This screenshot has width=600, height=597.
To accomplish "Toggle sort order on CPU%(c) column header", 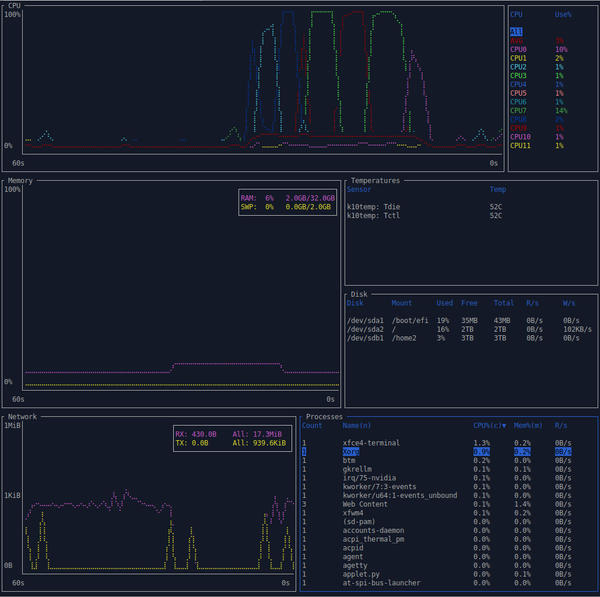I will click(x=489, y=426).
